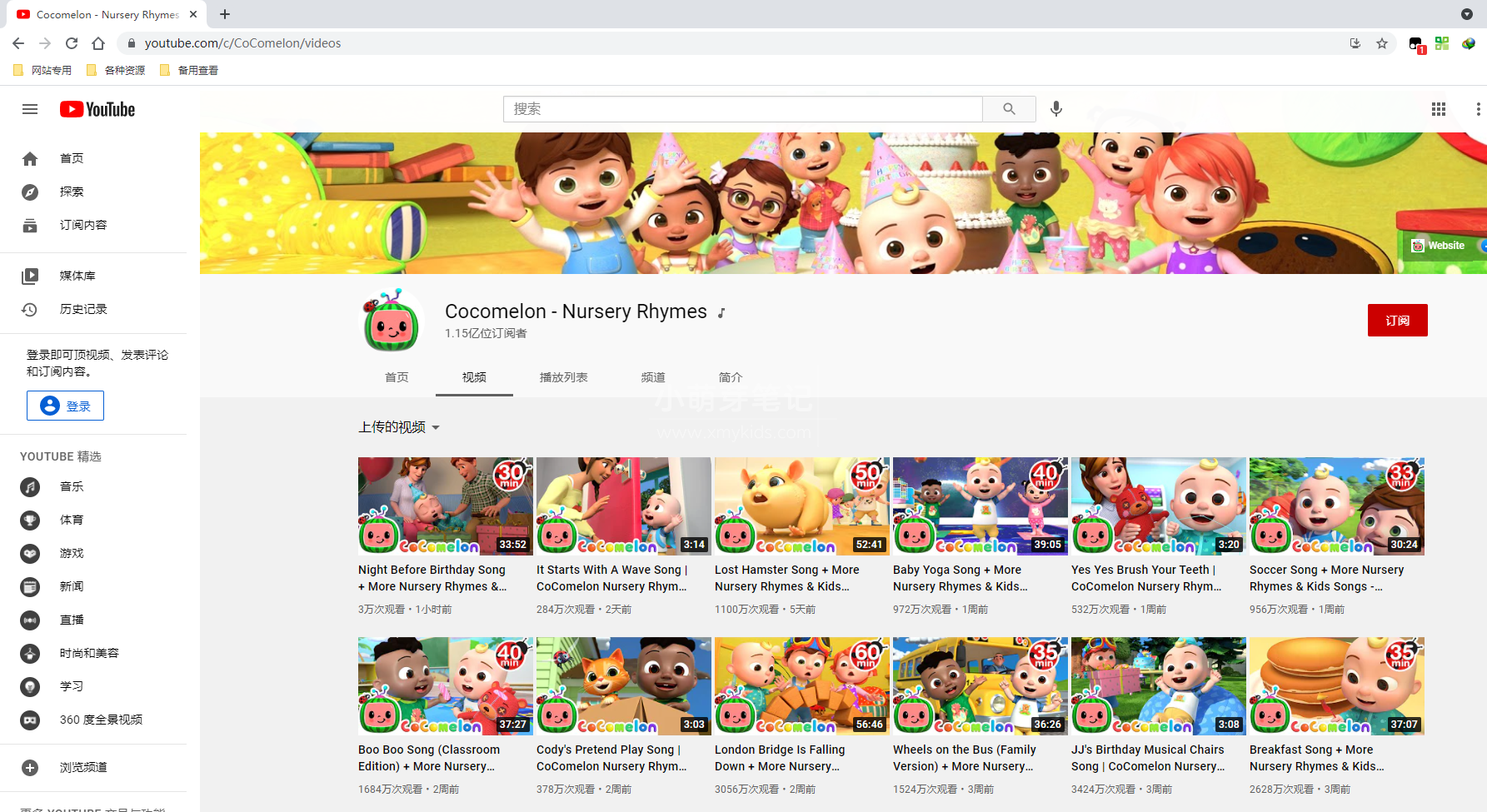Open the YouTube hamburger guide menu

[30, 109]
